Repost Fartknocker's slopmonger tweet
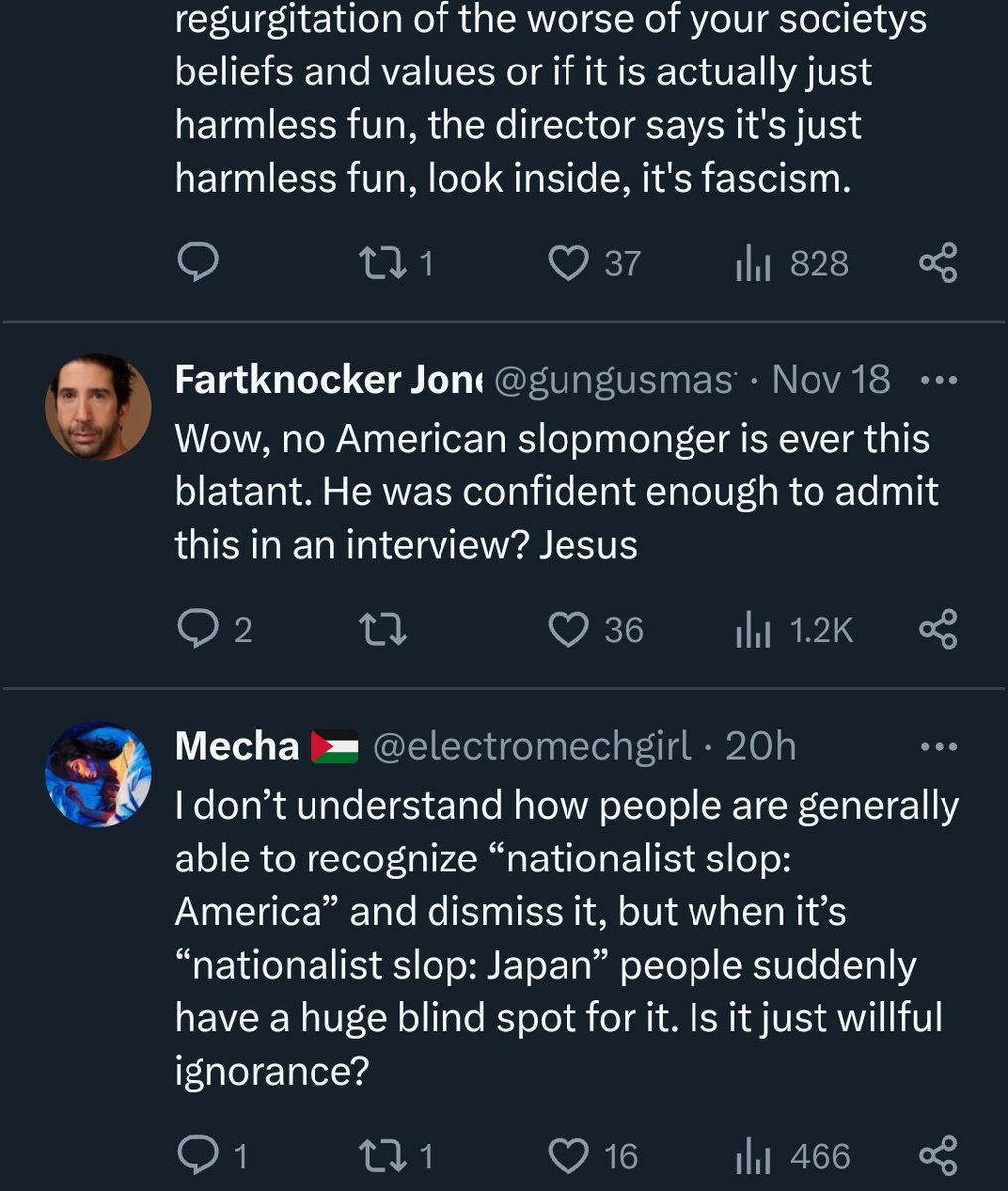 [382, 630]
